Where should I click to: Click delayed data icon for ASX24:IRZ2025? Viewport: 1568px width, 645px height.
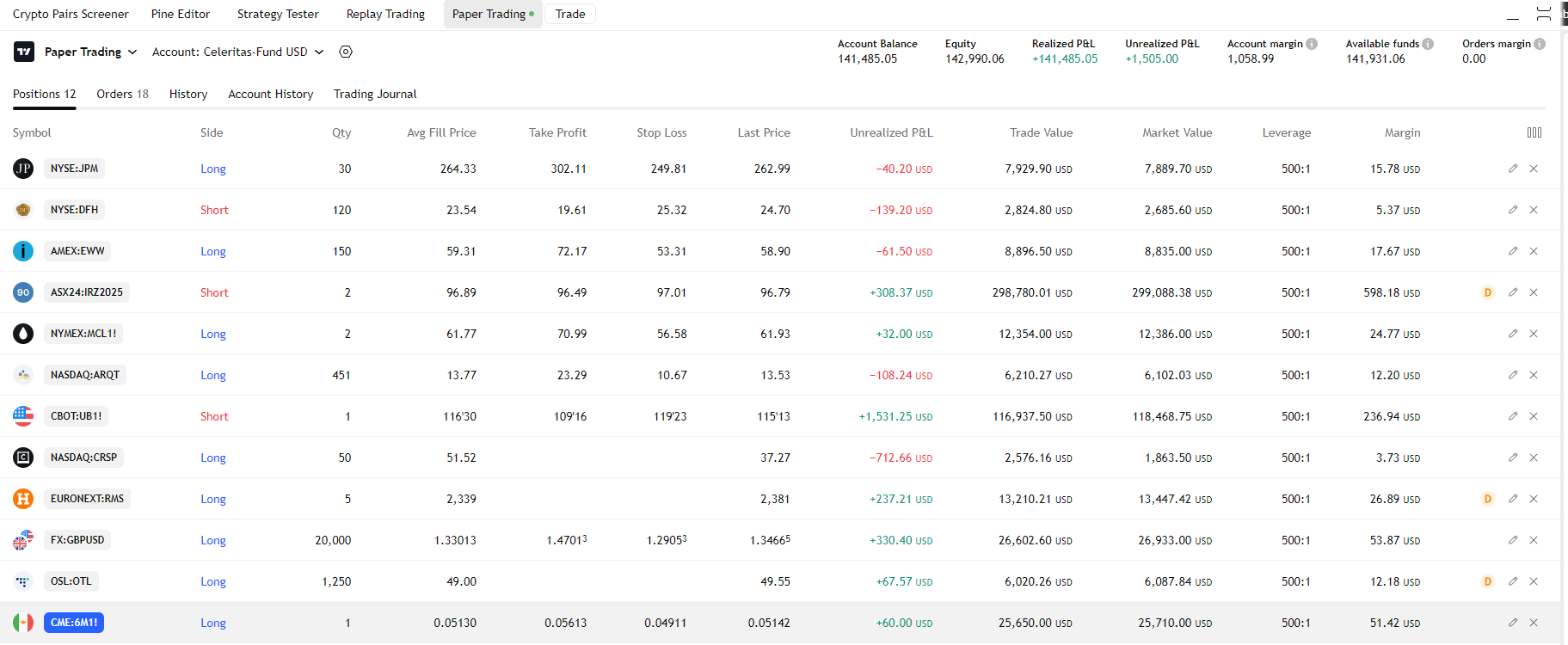tap(1488, 292)
